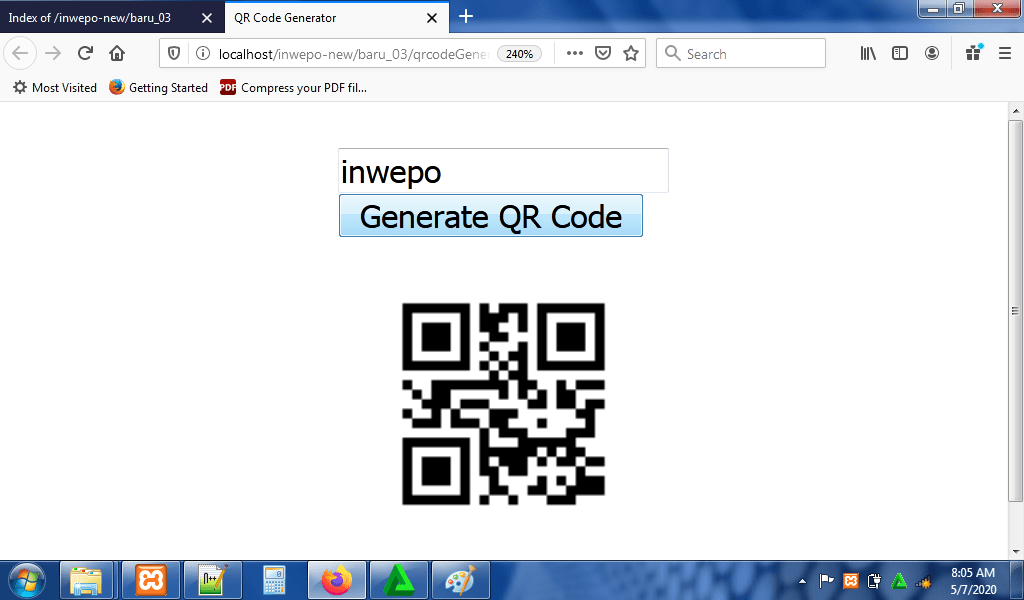This screenshot has width=1024, height=600.
Task: Click the green triangle tray icon
Action: pyautogui.click(x=899, y=580)
